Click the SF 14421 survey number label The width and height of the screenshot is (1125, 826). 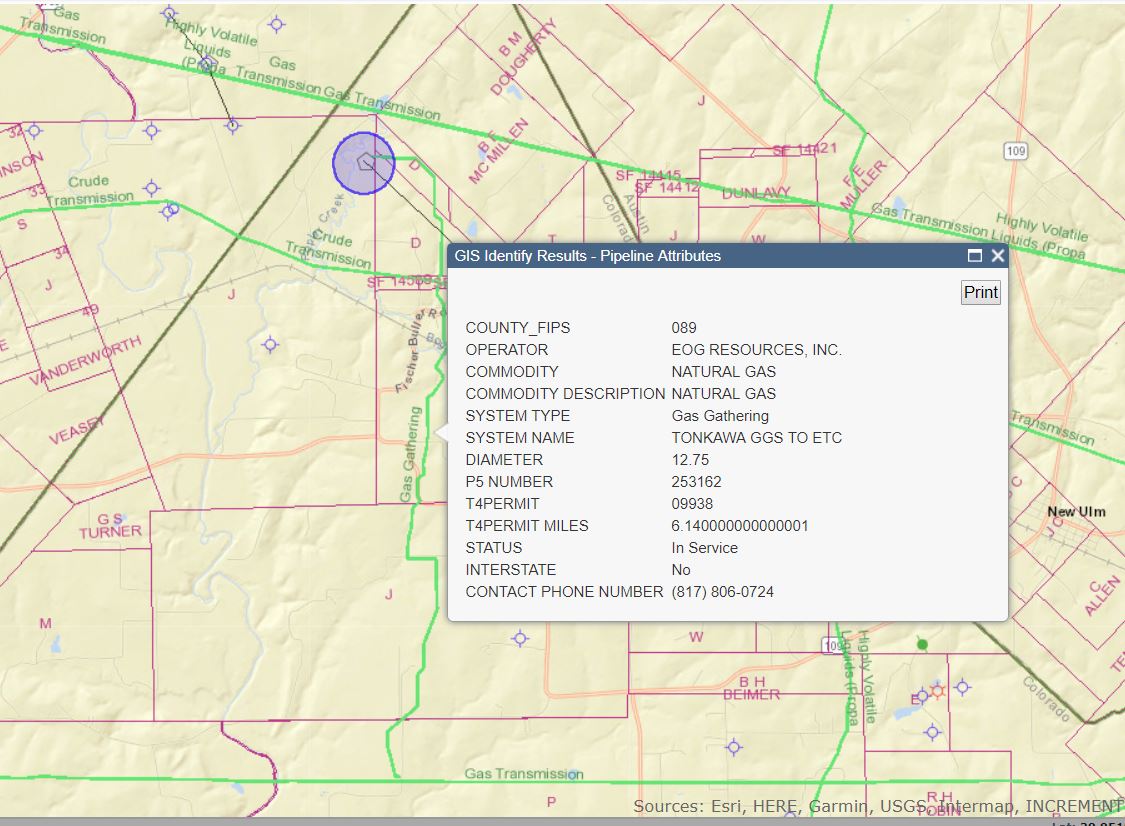[x=804, y=149]
